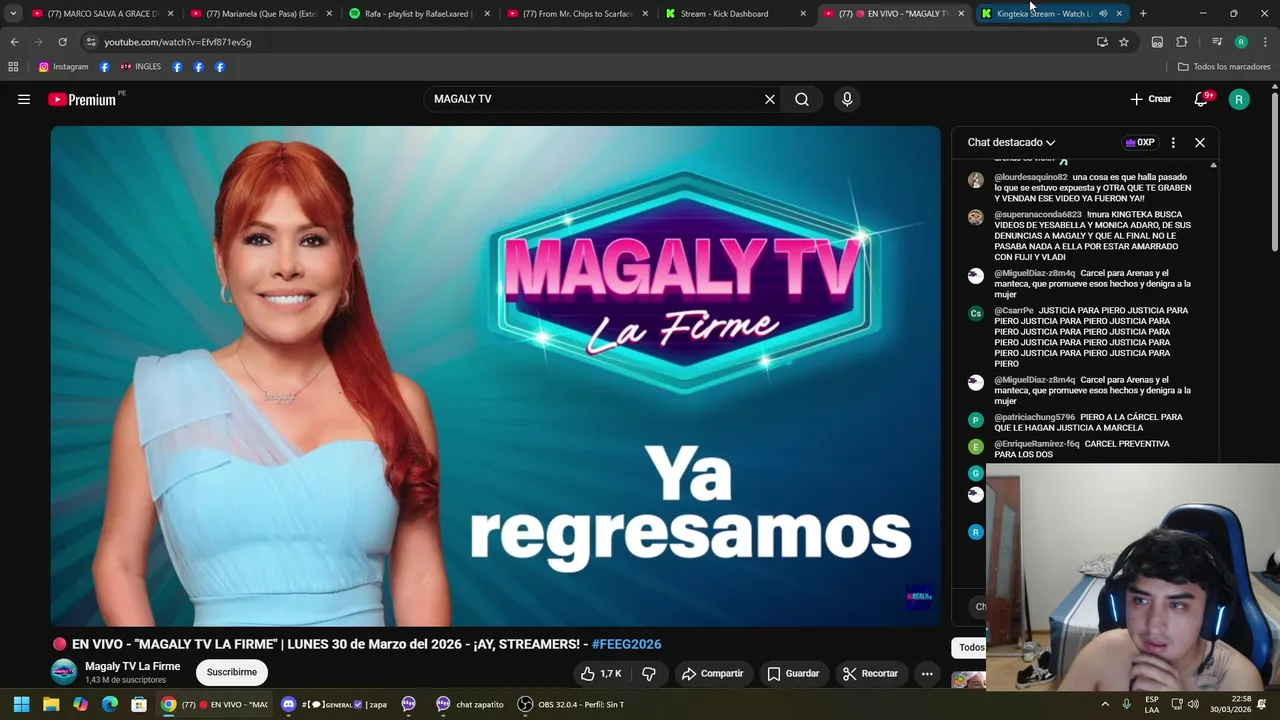Image resolution: width=1280 pixels, height=720 pixels.
Task: Dislike the video with thumbs down
Action: [649, 674]
